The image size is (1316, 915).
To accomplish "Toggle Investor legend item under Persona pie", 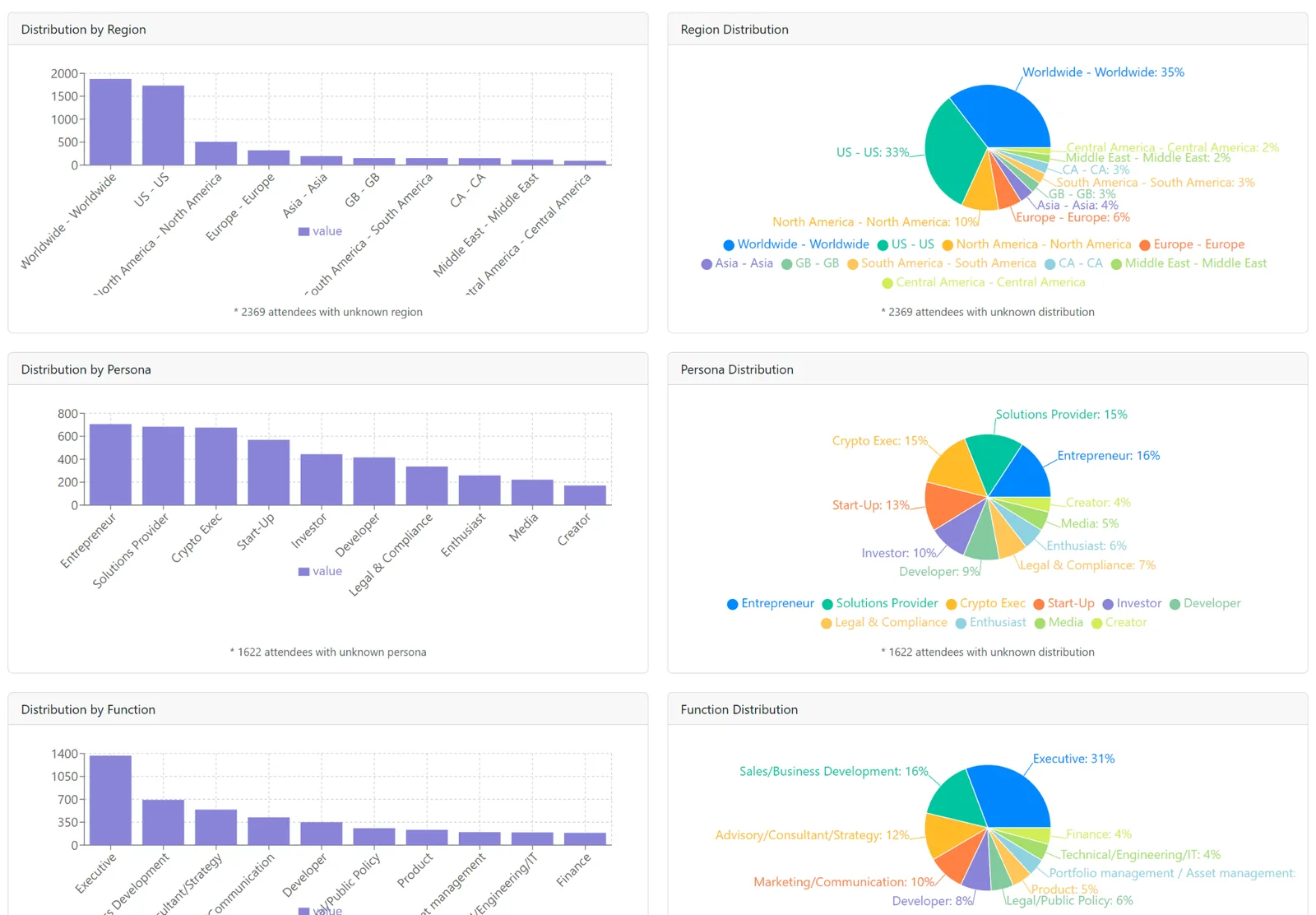I will point(1132,603).
